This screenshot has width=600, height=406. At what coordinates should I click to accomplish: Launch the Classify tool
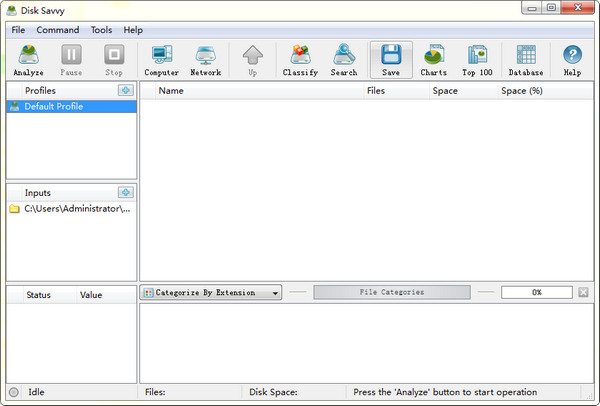click(x=299, y=60)
